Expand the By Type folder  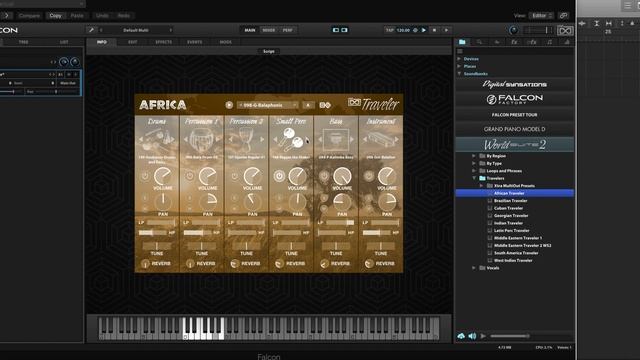click(474, 163)
